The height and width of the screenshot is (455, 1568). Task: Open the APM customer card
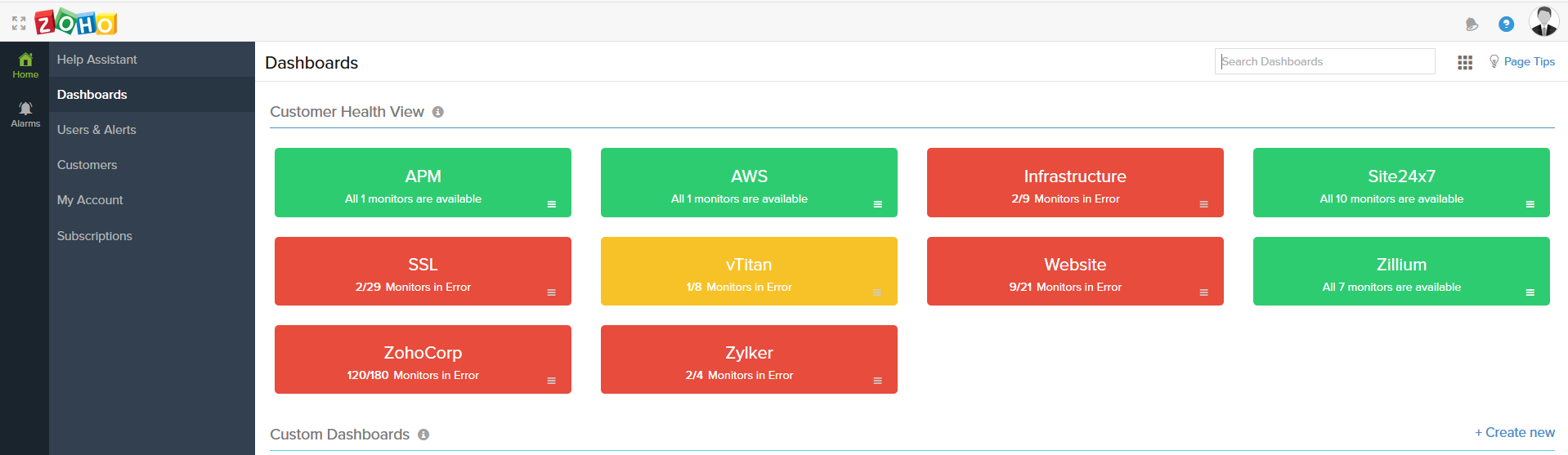pyautogui.click(x=423, y=182)
